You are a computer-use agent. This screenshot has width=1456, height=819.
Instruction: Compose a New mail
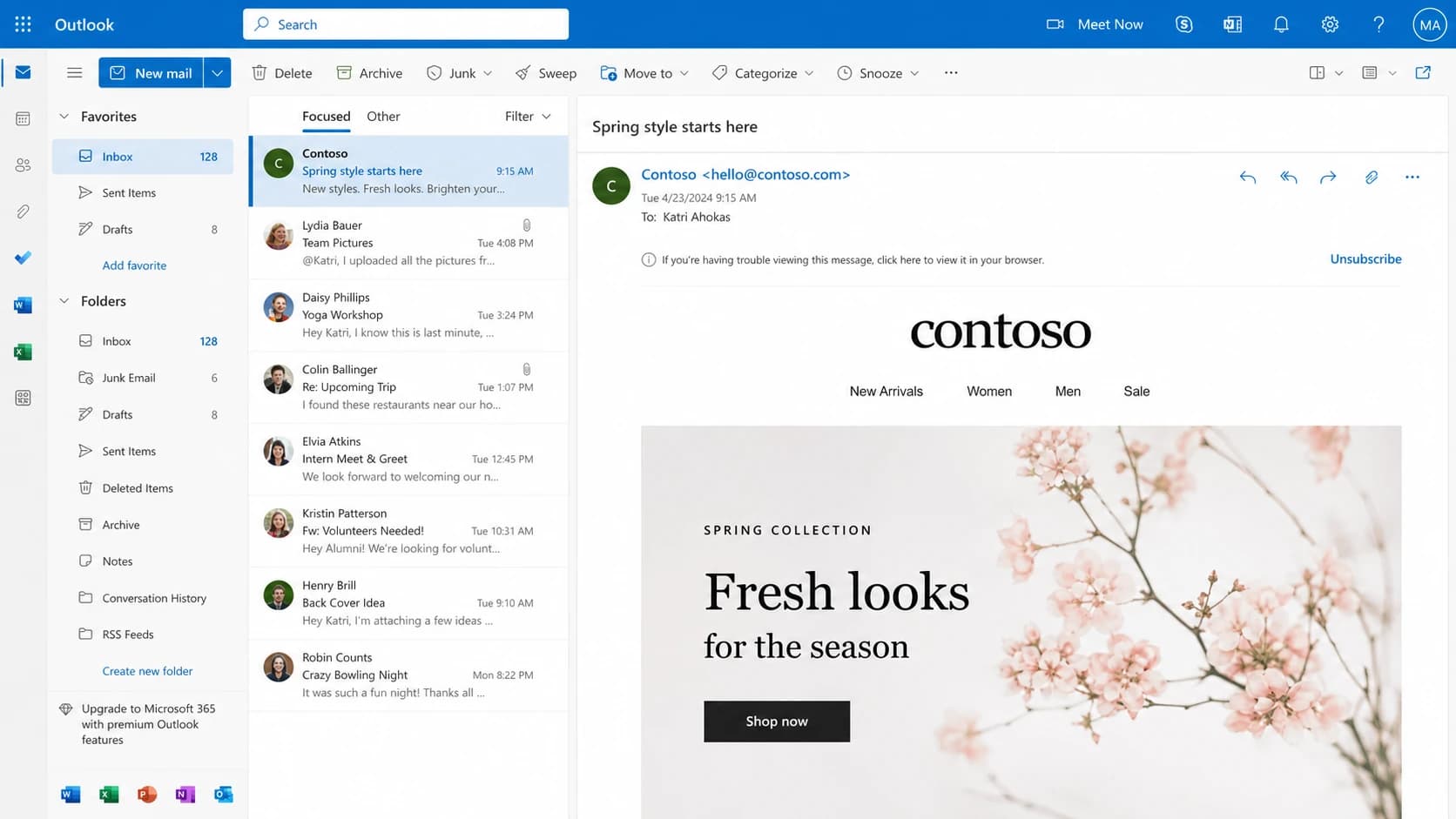pyautogui.click(x=151, y=73)
